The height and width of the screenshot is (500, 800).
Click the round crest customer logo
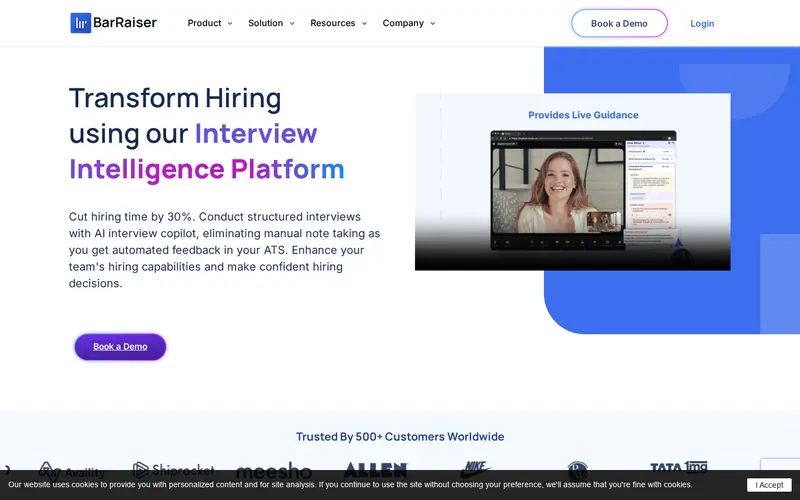click(x=578, y=469)
